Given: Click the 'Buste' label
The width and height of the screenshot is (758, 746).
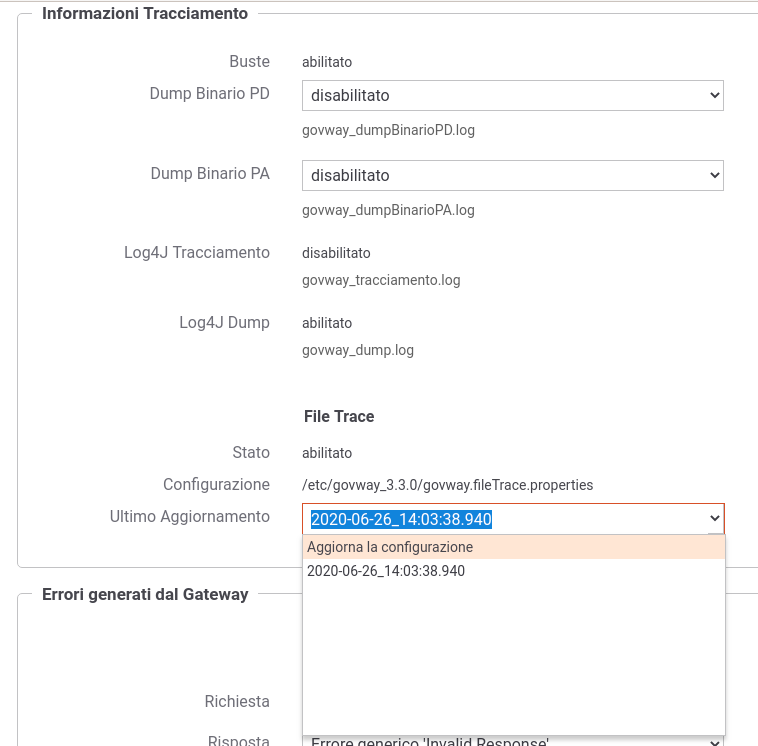Looking at the screenshot, I should [249, 61].
